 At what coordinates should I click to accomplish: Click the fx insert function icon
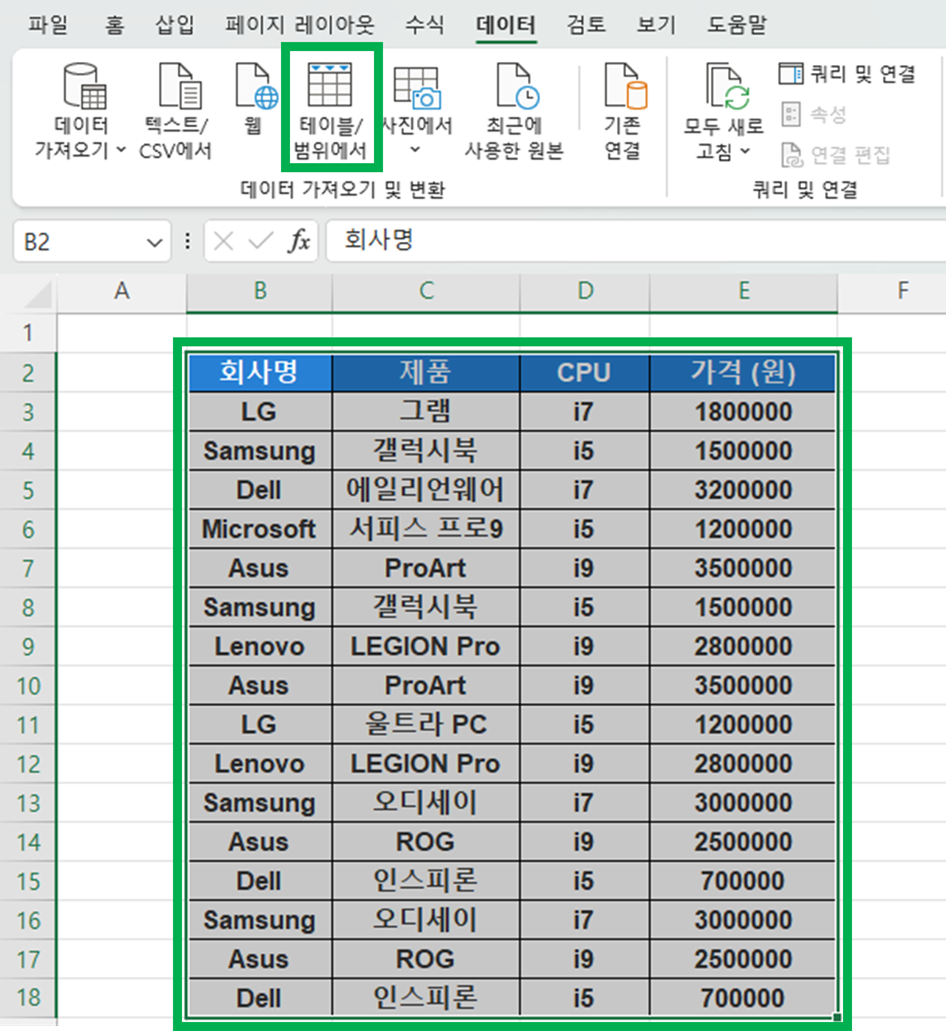(298, 241)
